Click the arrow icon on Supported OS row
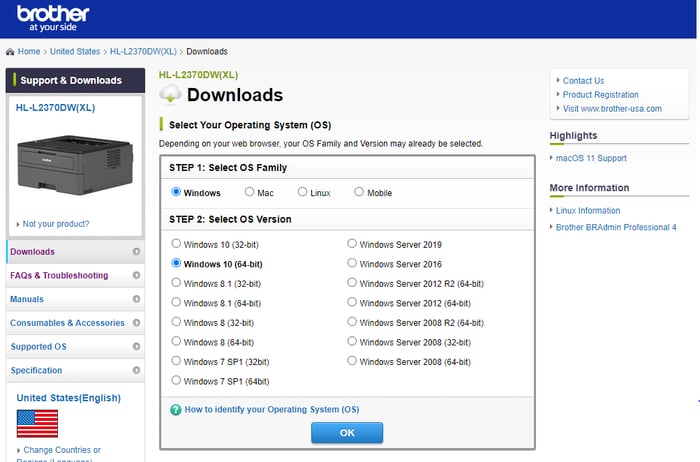The image size is (700, 462). [x=136, y=346]
